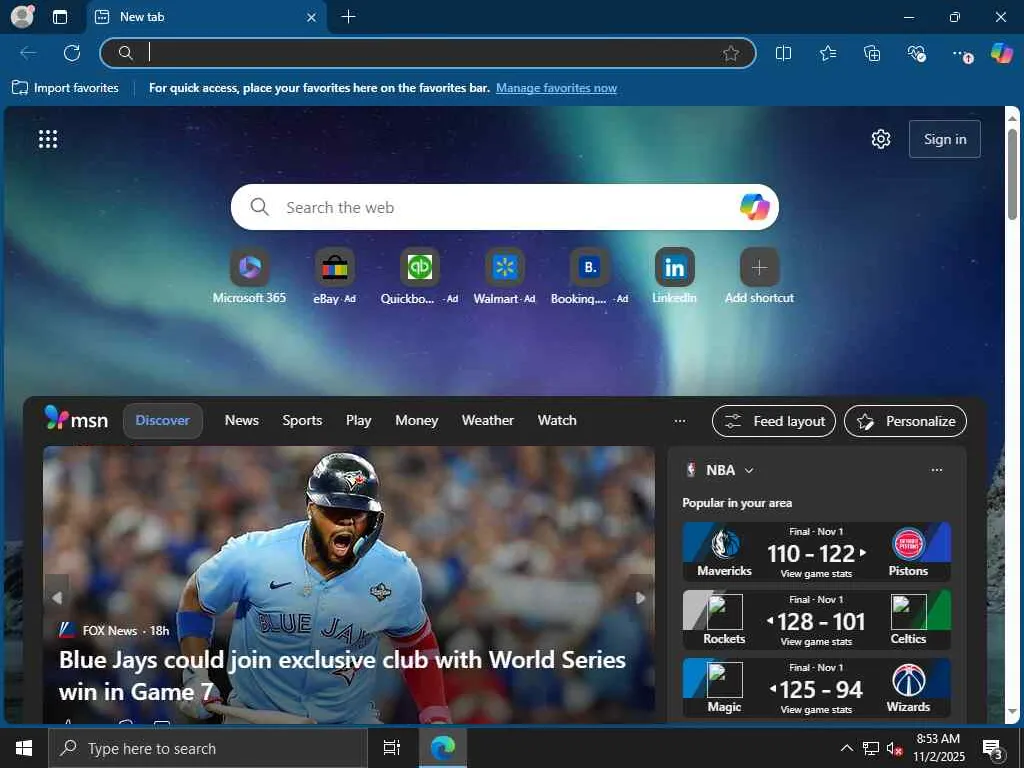Open the tab actions menu icon
Image resolution: width=1024 pixels, height=768 pixels.
[60, 17]
